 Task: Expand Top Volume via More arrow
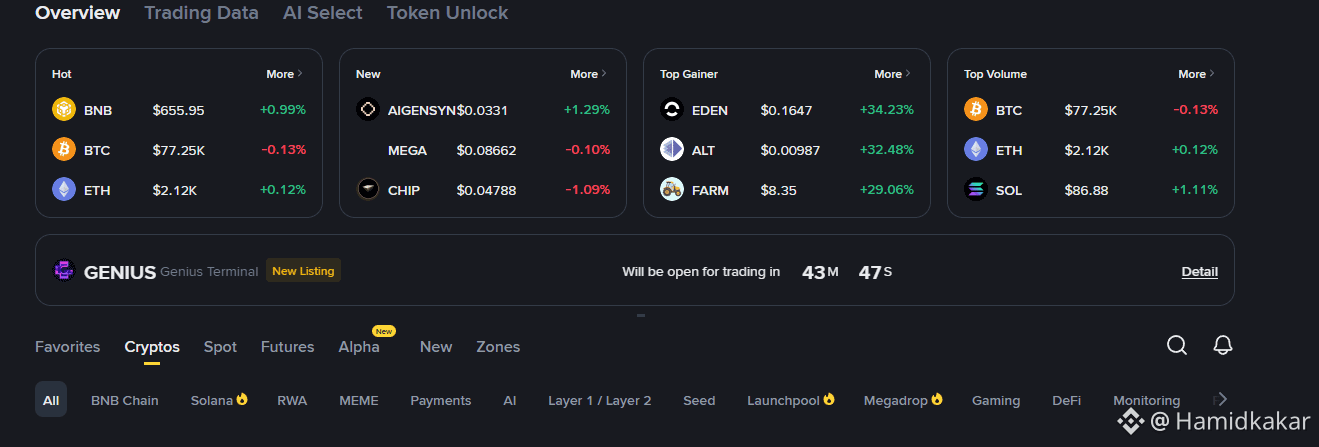pyautogui.click(x=1197, y=74)
